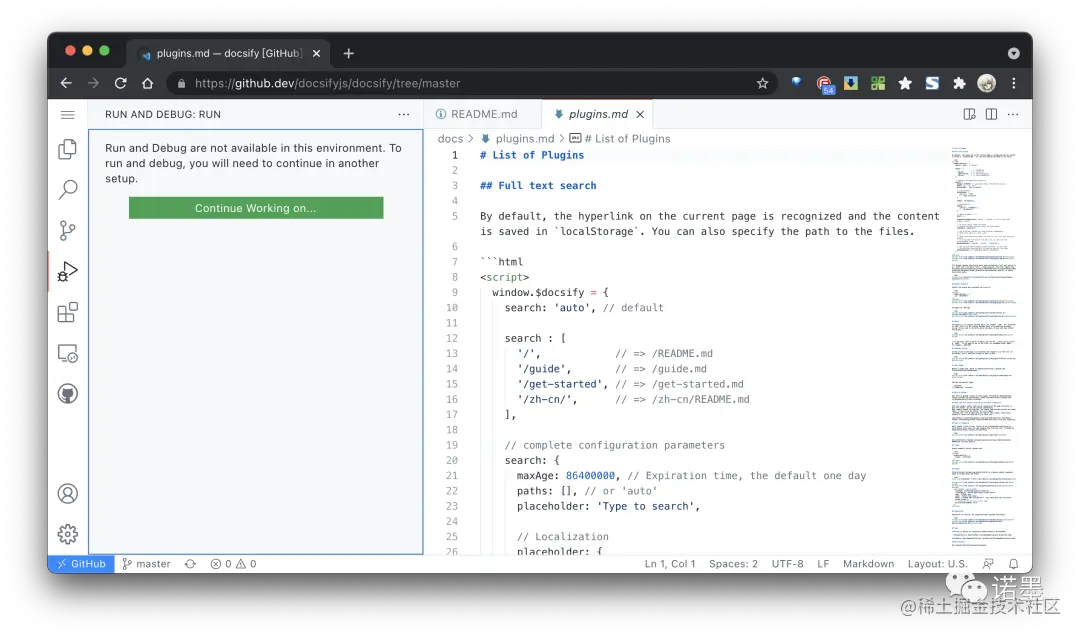1080x636 pixels.
Task: Open the Explorer view in activity bar
Action: [x=68, y=149]
